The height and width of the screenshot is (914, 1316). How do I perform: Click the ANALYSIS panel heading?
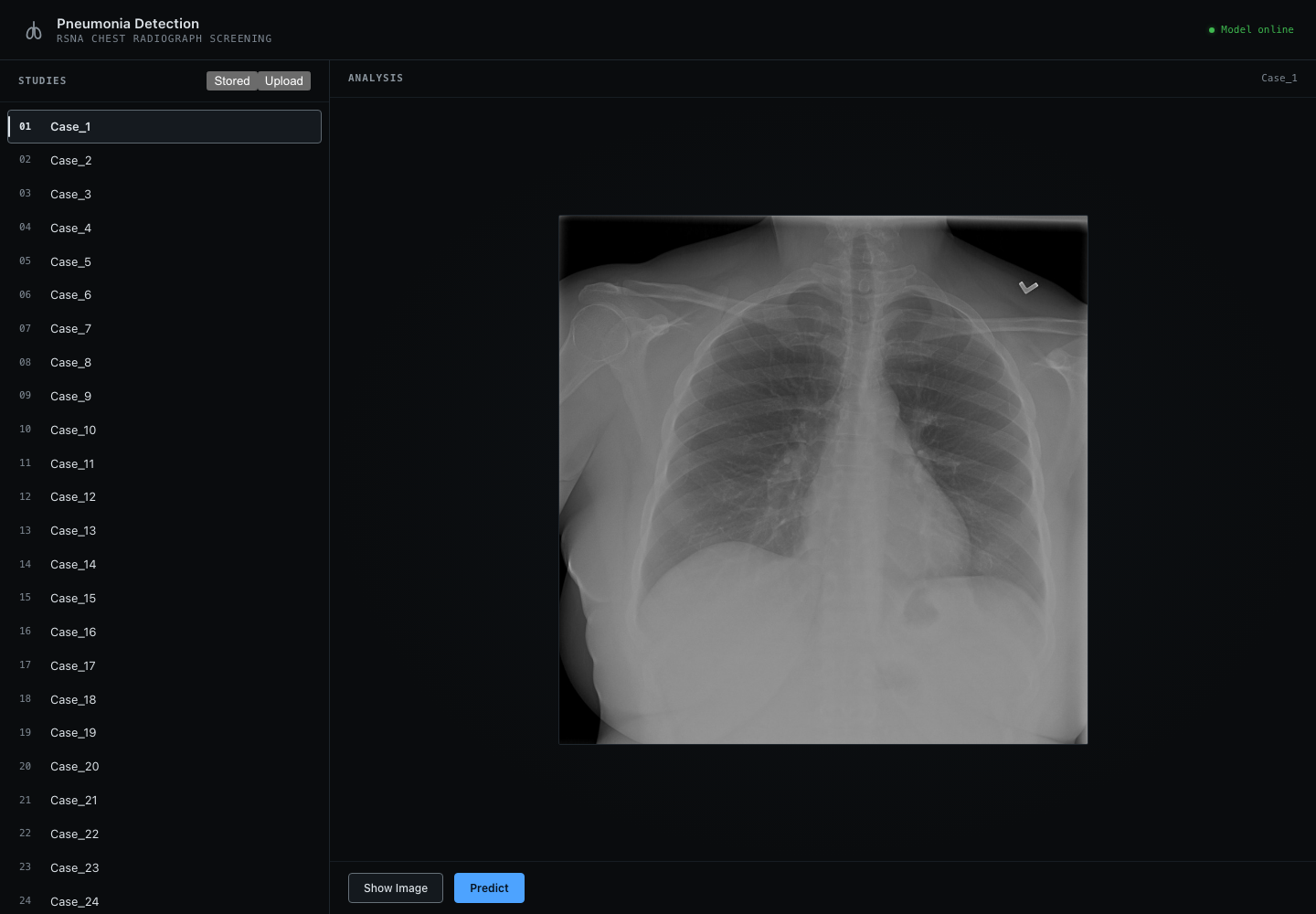point(376,79)
